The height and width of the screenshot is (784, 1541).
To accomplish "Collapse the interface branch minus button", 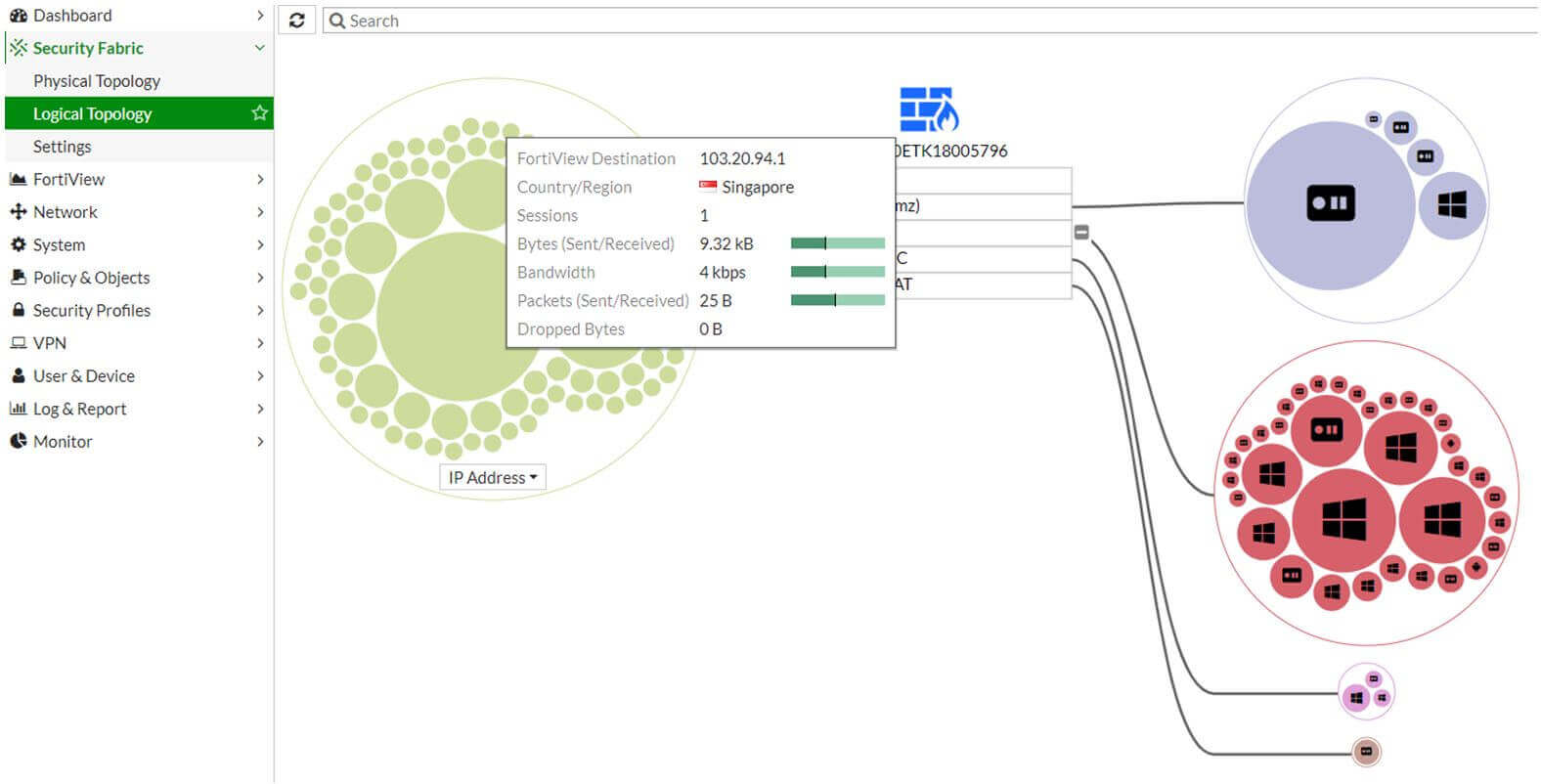I will click(x=1081, y=233).
